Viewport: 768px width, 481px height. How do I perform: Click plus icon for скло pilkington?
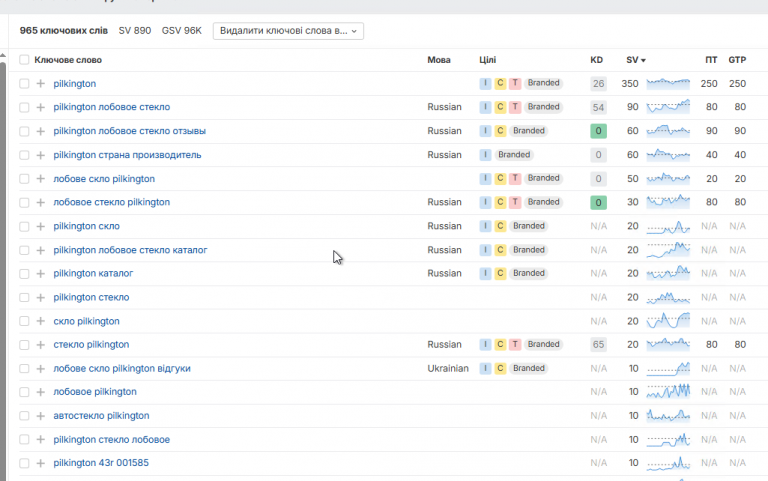(x=41, y=321)
